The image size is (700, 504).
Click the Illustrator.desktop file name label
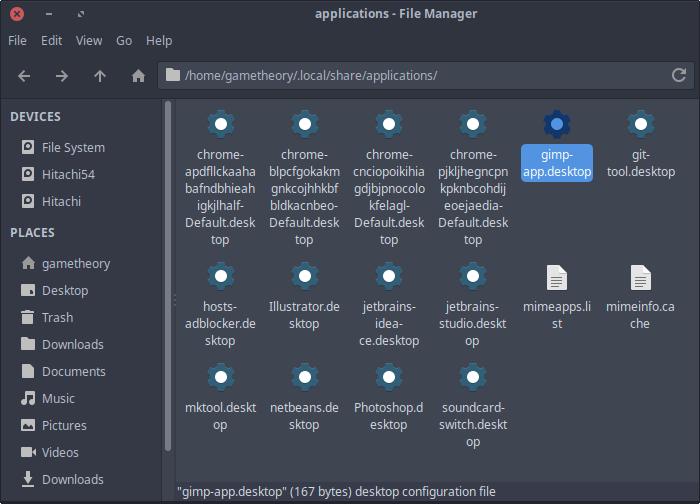[x=304, y=315]
